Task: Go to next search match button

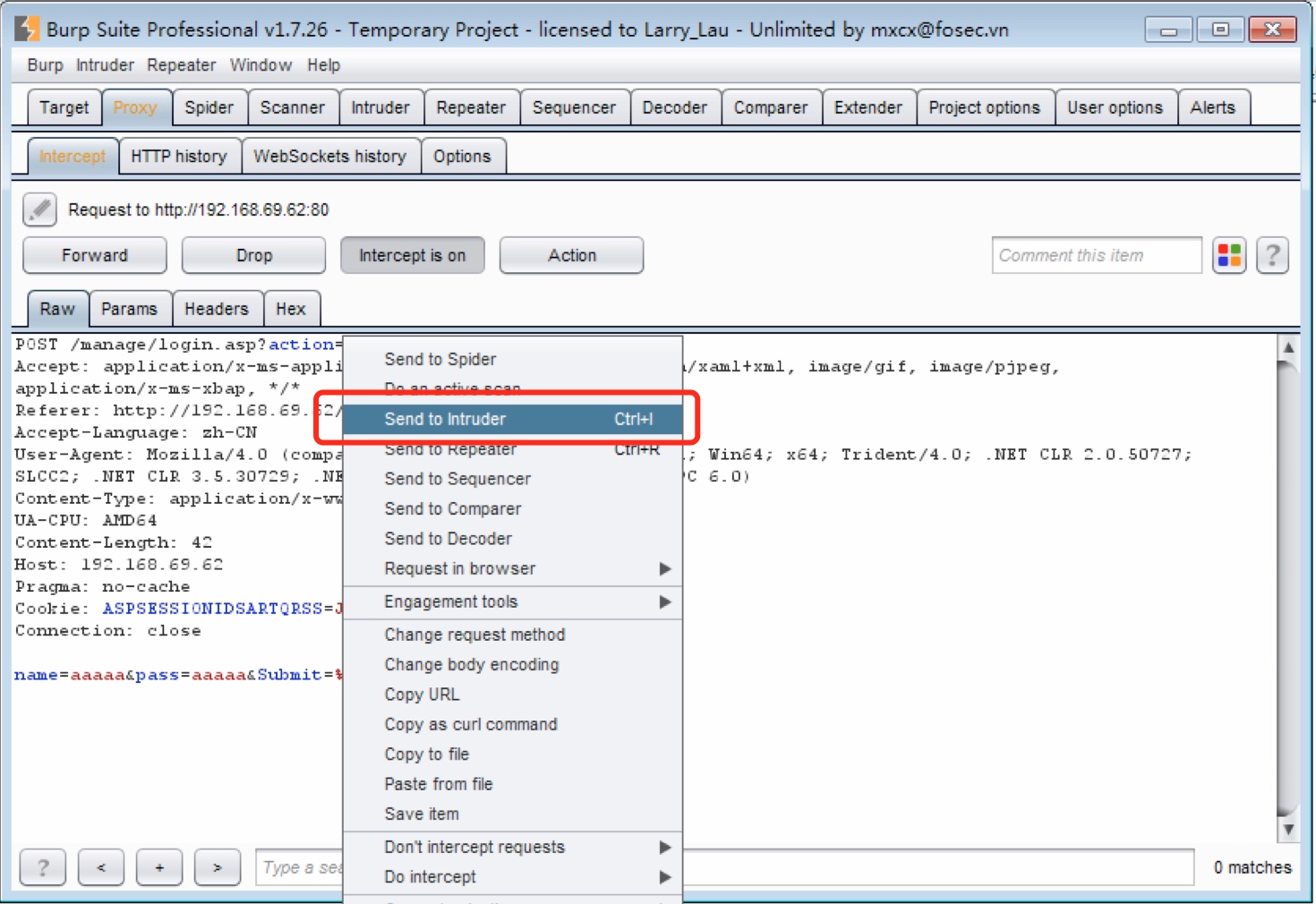Action: [218, 867]
